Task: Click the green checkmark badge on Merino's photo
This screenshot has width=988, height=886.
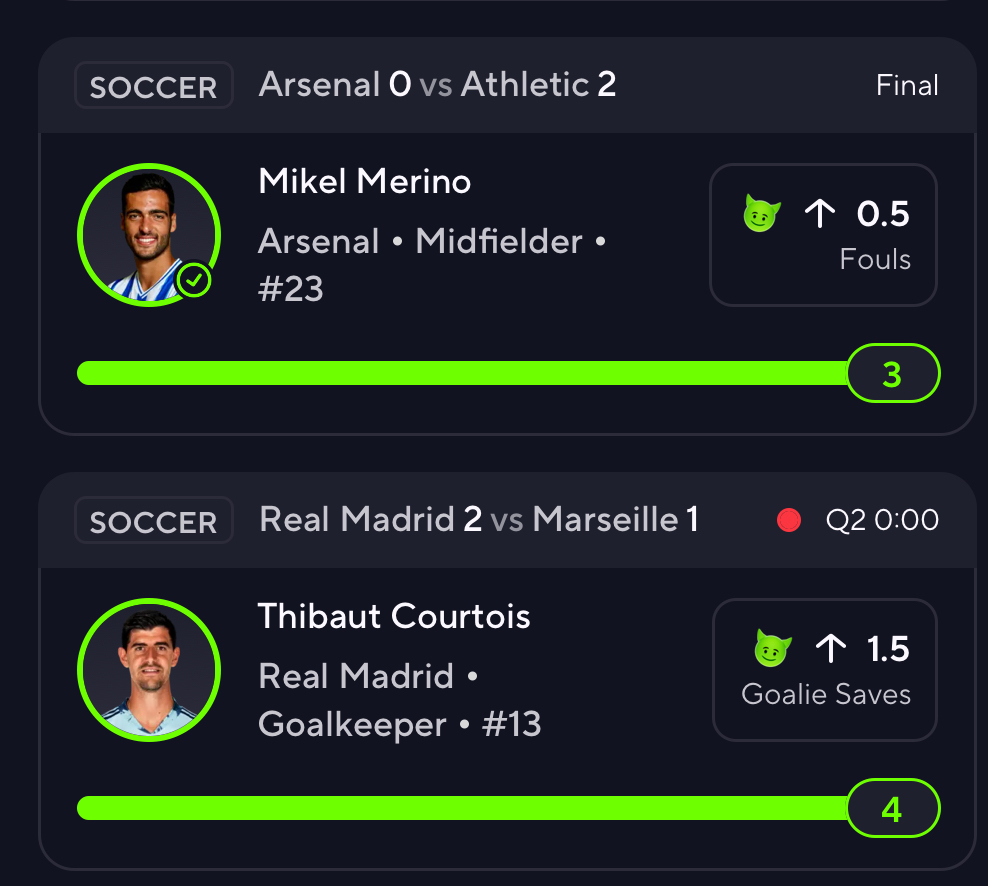Action: click(194, 282)
